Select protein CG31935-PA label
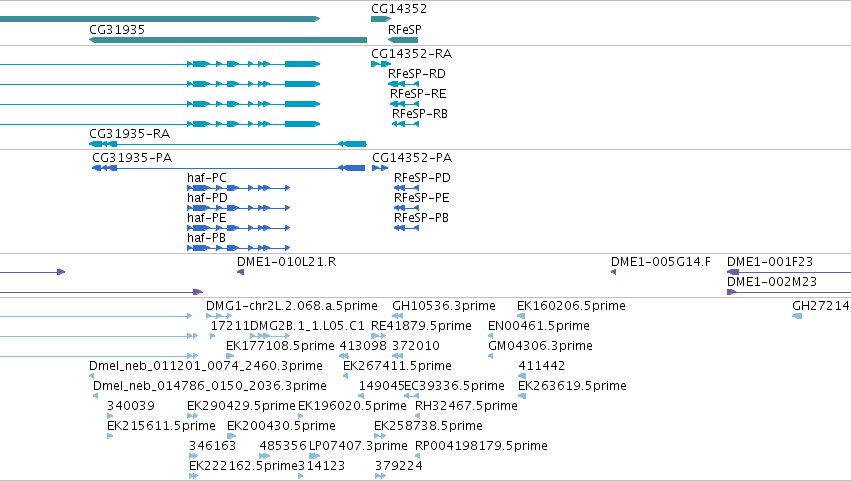Image resolution: width=851 pixels, height=481 pixels. tap(132, 158)
